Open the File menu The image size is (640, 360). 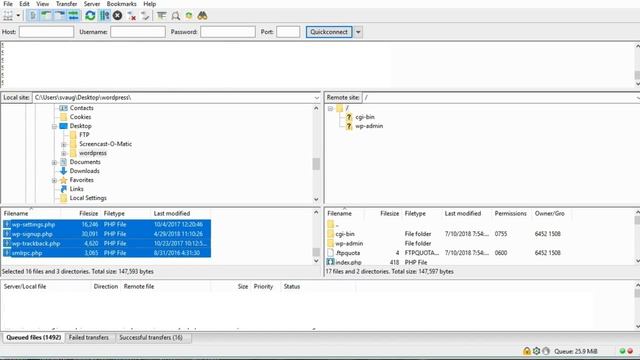pyautogui.click(x=8, y=4)
